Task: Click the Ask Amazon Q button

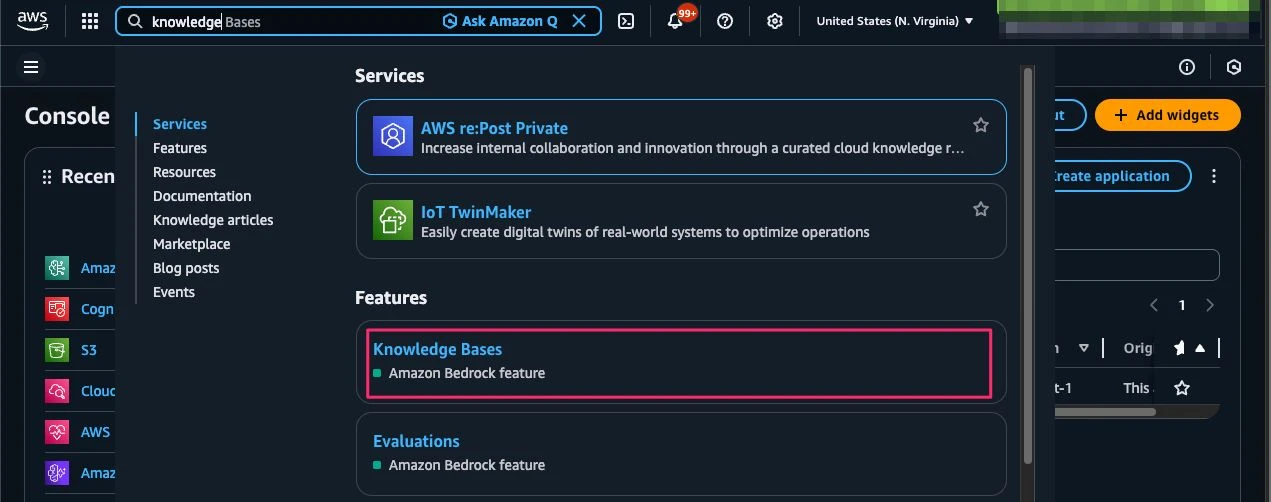Action: coord(500,21)
